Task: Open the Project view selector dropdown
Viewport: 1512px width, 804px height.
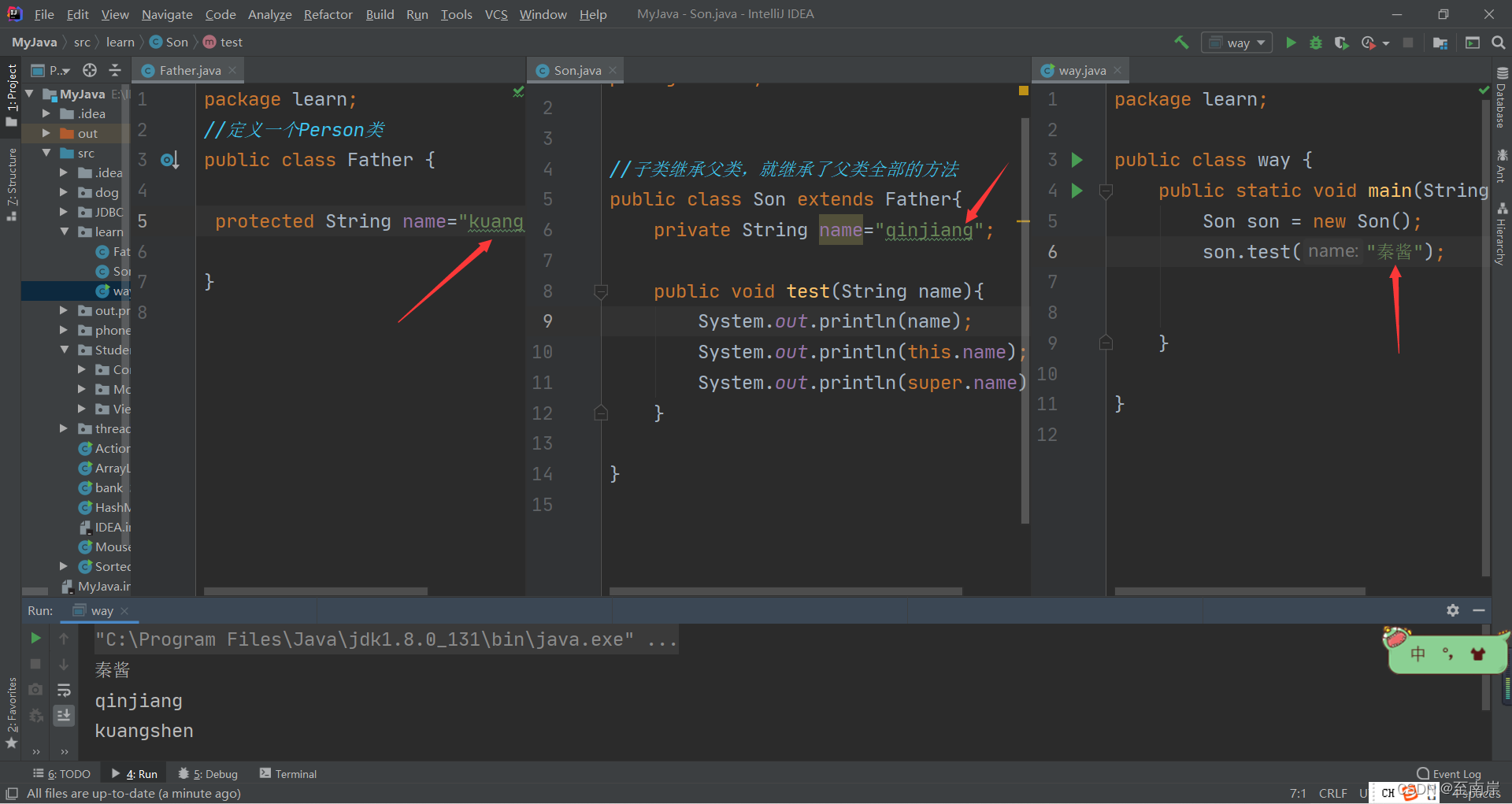Action: tap(51, 70)
